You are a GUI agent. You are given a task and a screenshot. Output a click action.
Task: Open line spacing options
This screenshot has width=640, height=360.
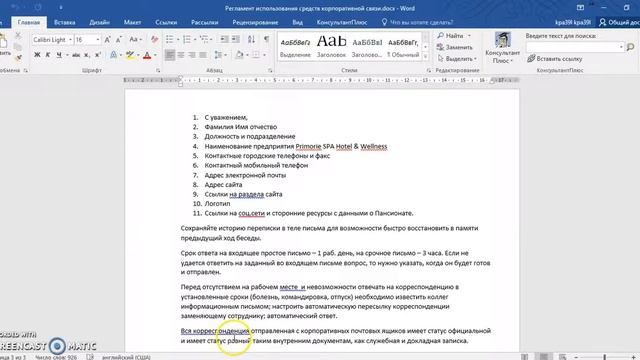click(x=218, y=55)
